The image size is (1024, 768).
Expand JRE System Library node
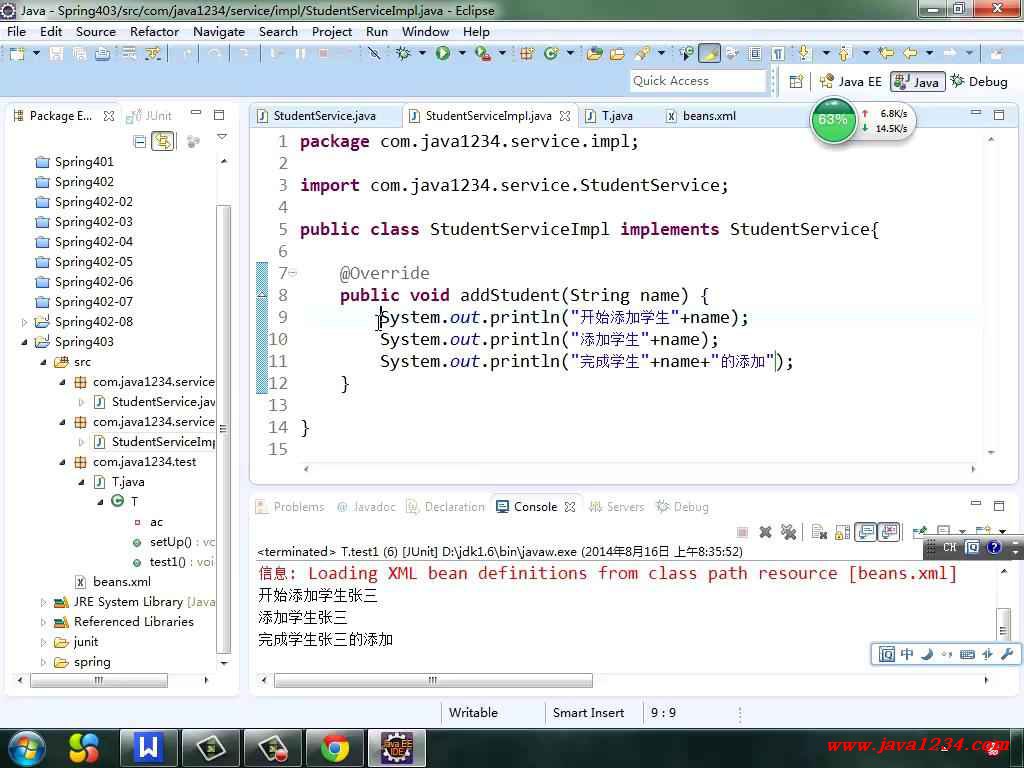click(x=43, y=602)
